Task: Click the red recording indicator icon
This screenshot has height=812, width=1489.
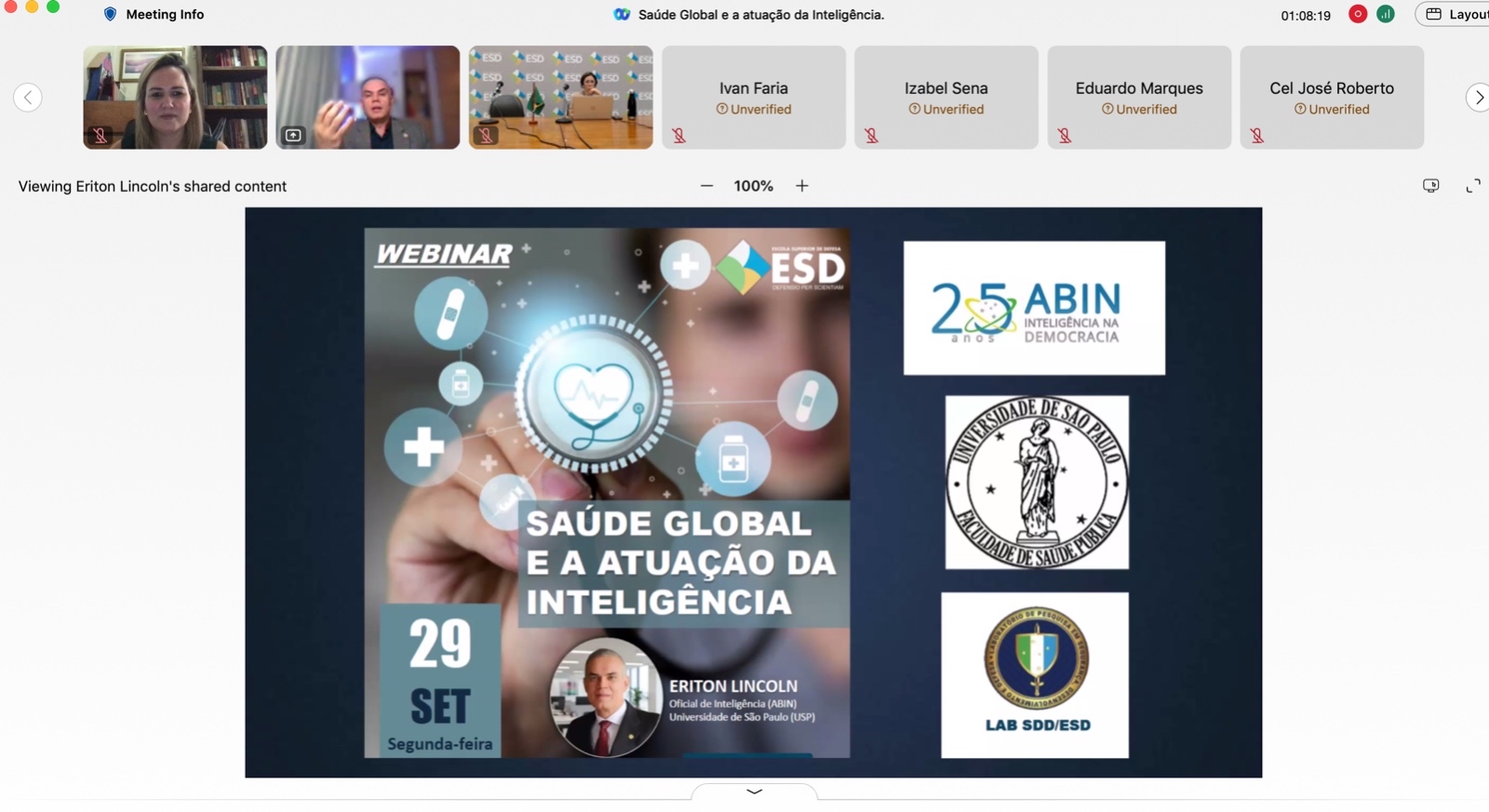Action: pyautogui.click(x=1358, y=14)
